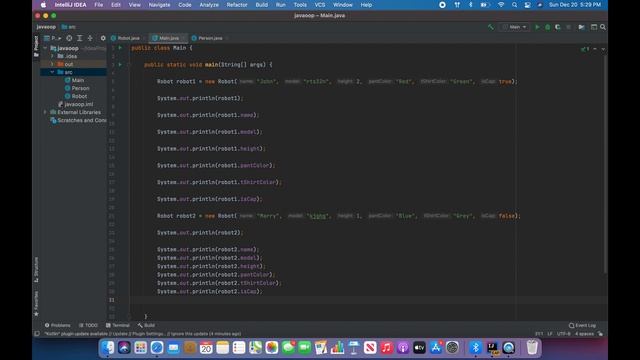Select javaoop.iml file in project tree
640x360 pixels.
point(75,104)
